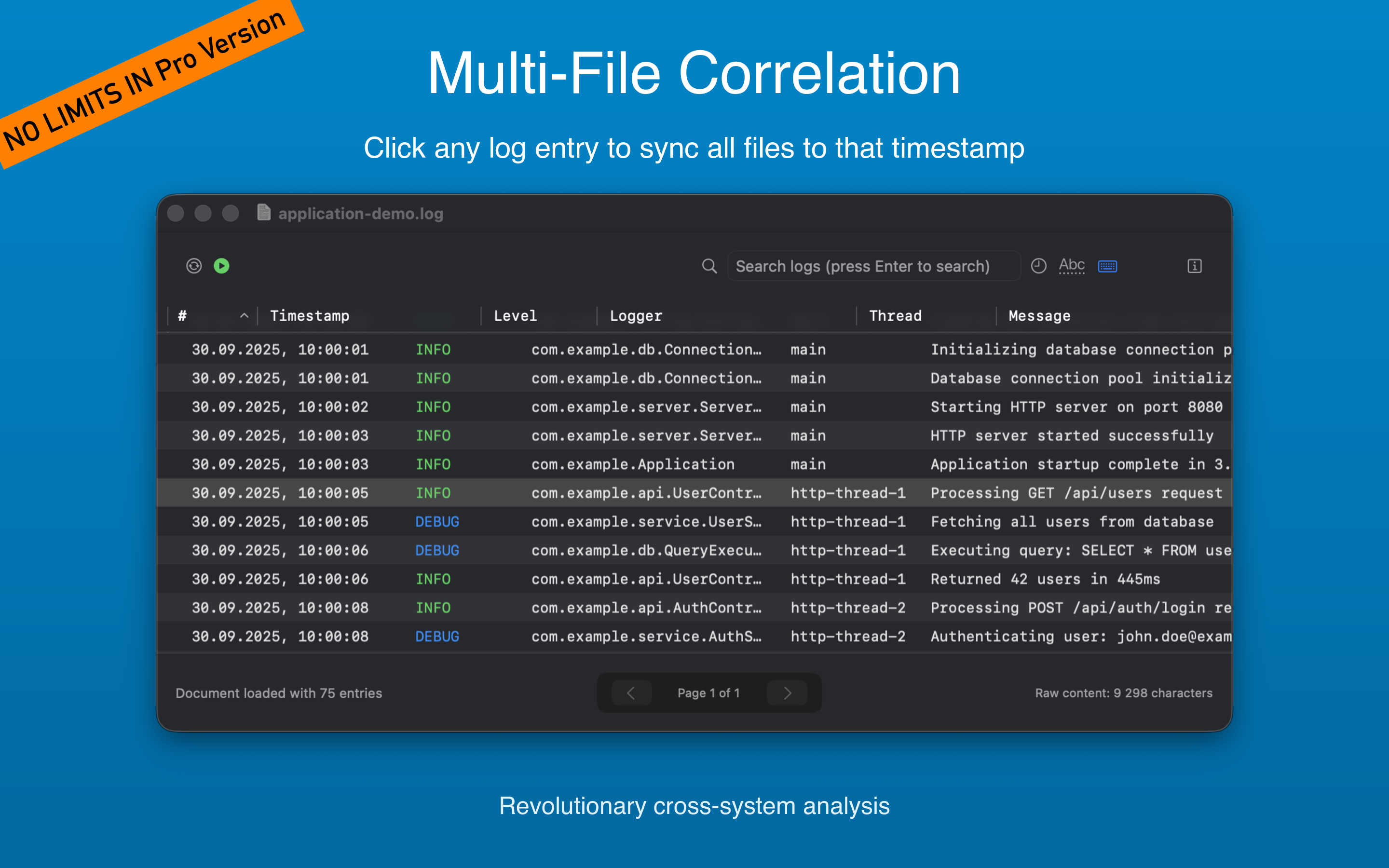Click the Message column header
1389x868 pixels.
coord(1039,316)
